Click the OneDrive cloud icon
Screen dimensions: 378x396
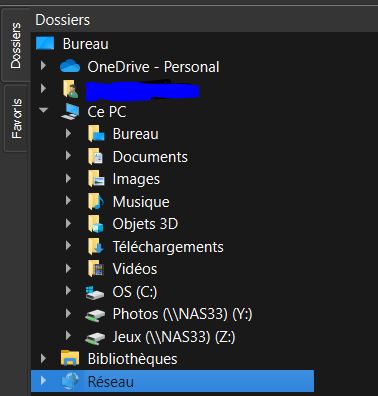70,67
